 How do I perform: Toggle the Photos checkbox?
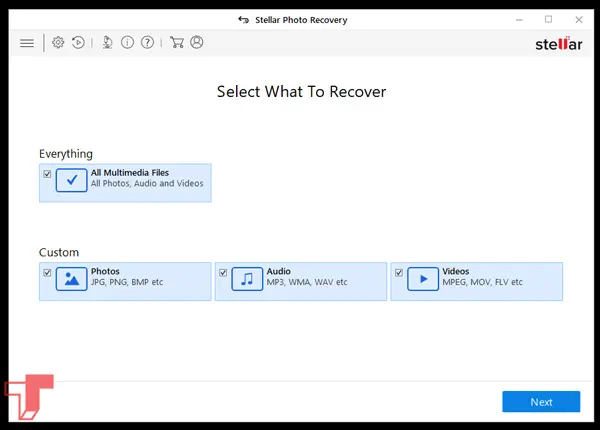[47, 272]
